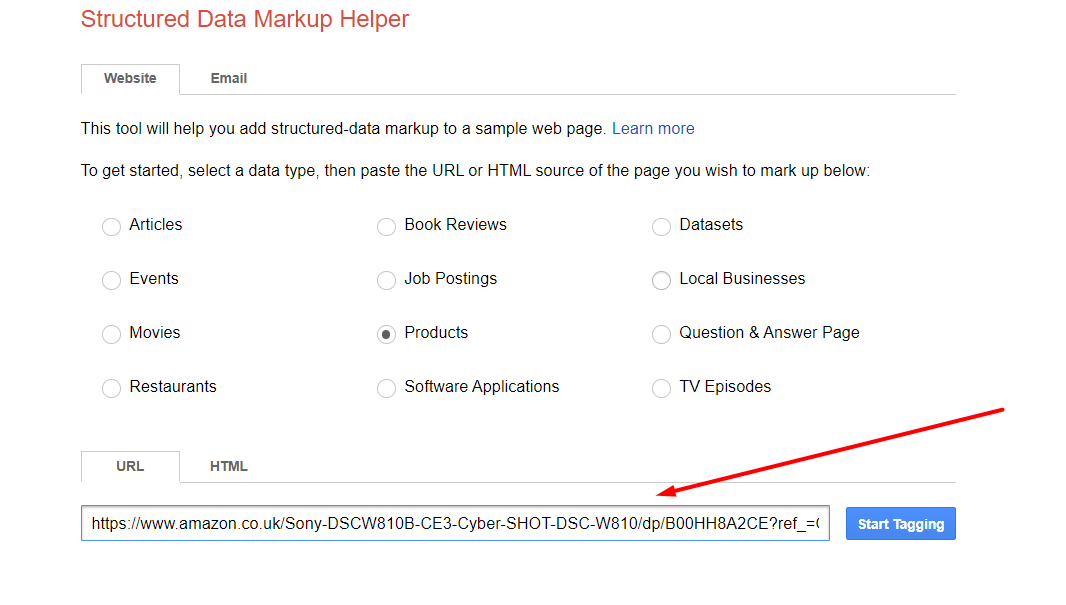Click the selected Products radio button
Viewport: 1066px width, 605px height.
point(386,335)
